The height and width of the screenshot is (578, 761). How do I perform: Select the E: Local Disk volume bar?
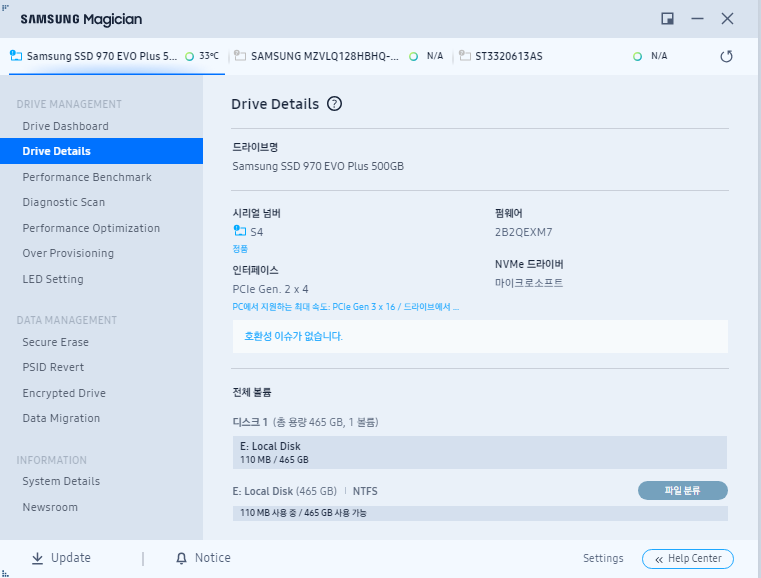[x=480, y=452]
